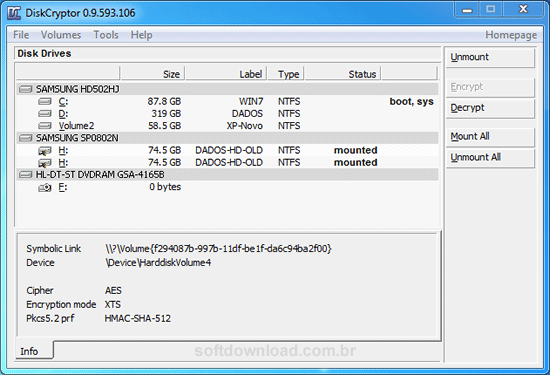The height and width of the screenshot is (375, 550).
Task: Close the DiskCryptor window
Action: (x=523, y=9)
